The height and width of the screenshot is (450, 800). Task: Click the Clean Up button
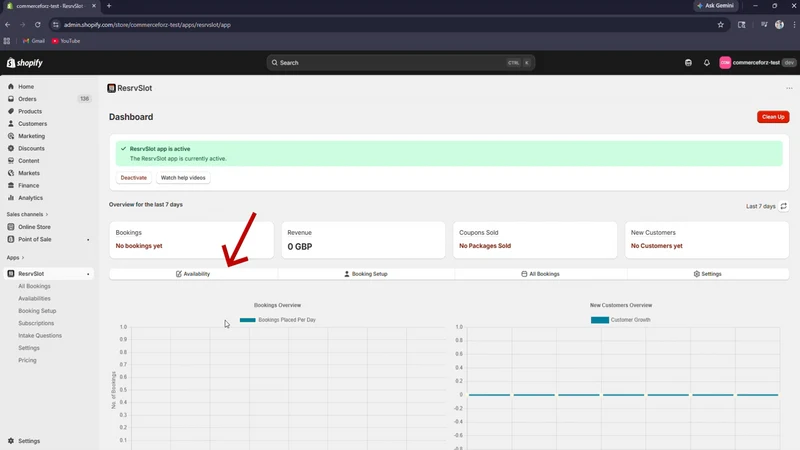pos(773,117)
